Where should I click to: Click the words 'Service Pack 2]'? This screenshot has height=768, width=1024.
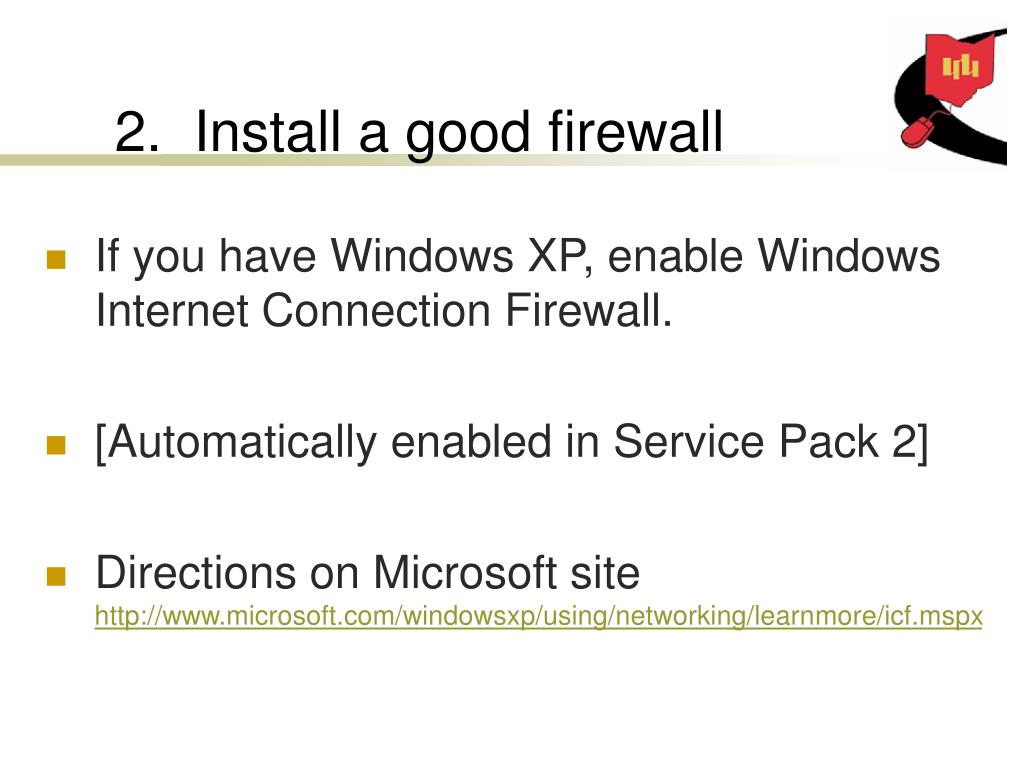(x=771, y=442)
